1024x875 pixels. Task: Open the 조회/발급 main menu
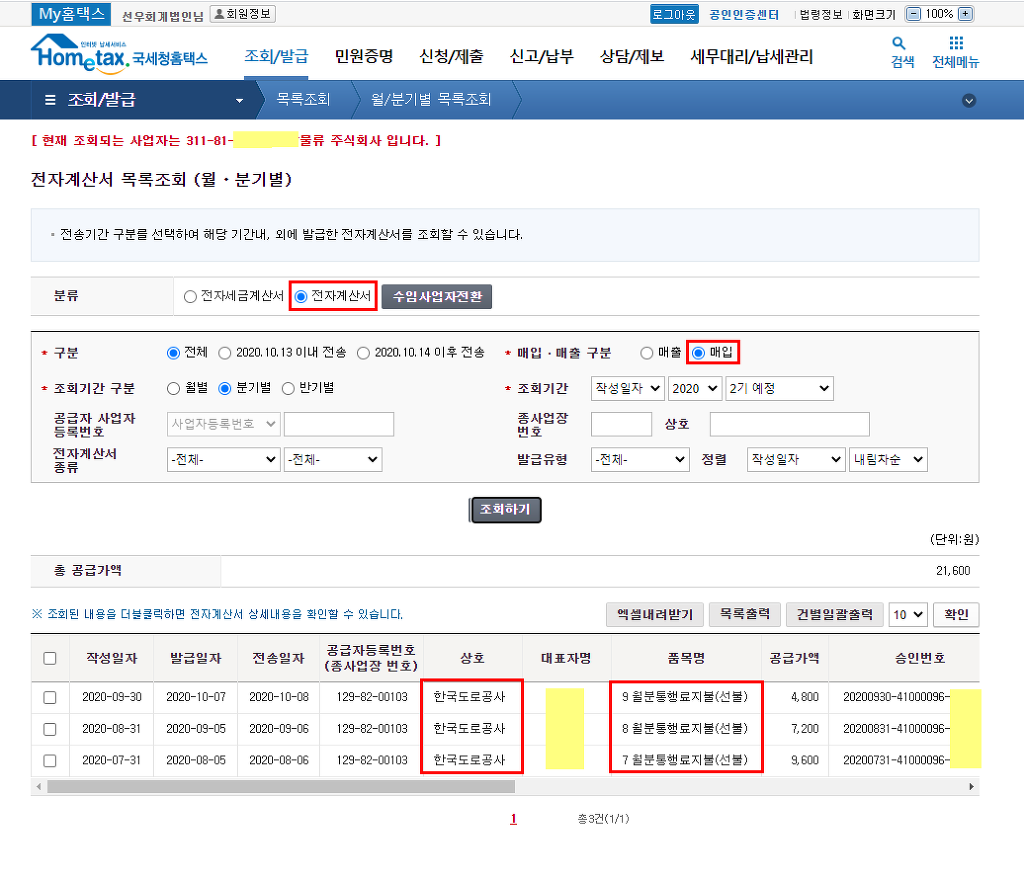point(276,56)
